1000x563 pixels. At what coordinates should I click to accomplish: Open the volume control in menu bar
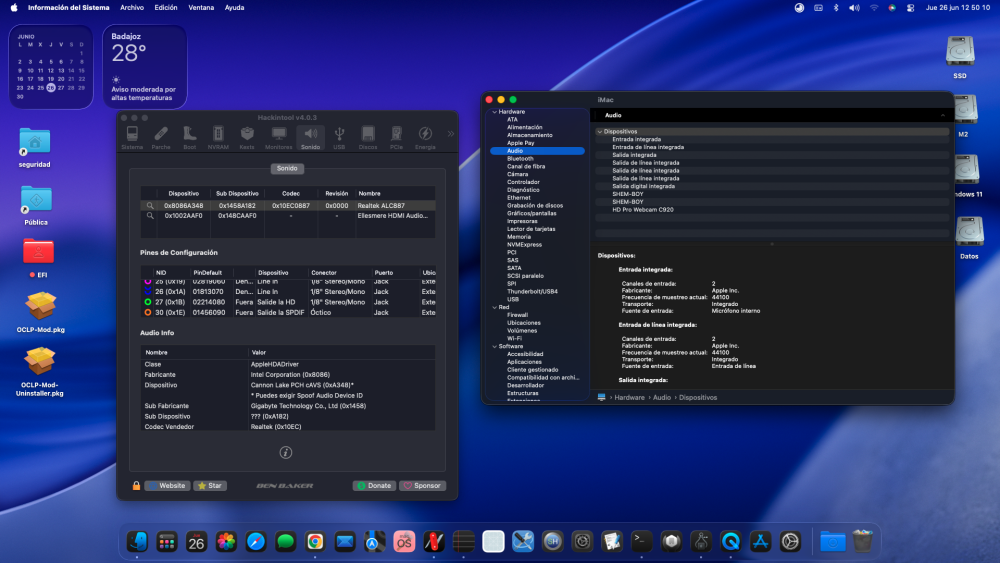854,8
